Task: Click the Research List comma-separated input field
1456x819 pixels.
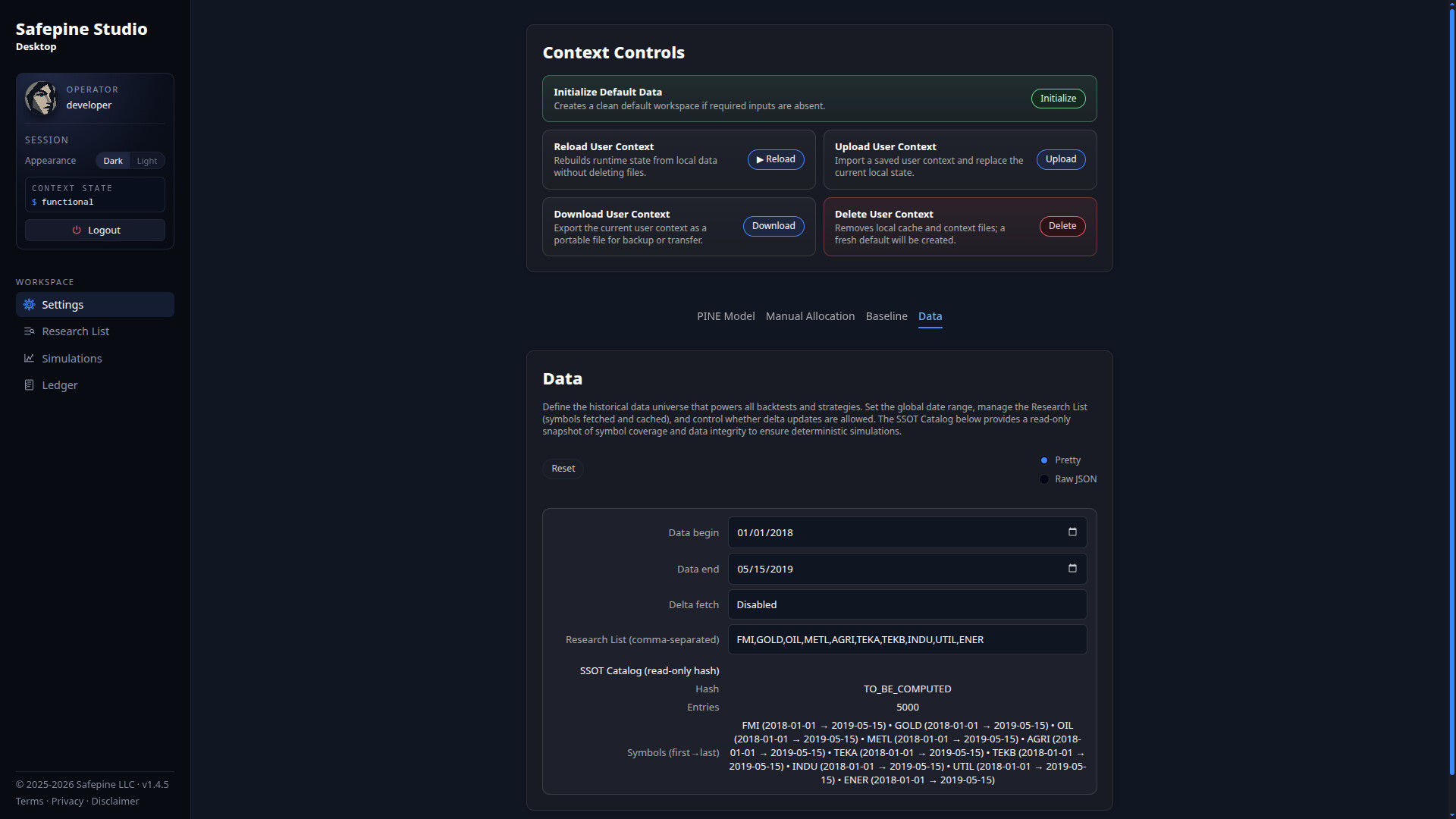Action: [x=907, y=639]
